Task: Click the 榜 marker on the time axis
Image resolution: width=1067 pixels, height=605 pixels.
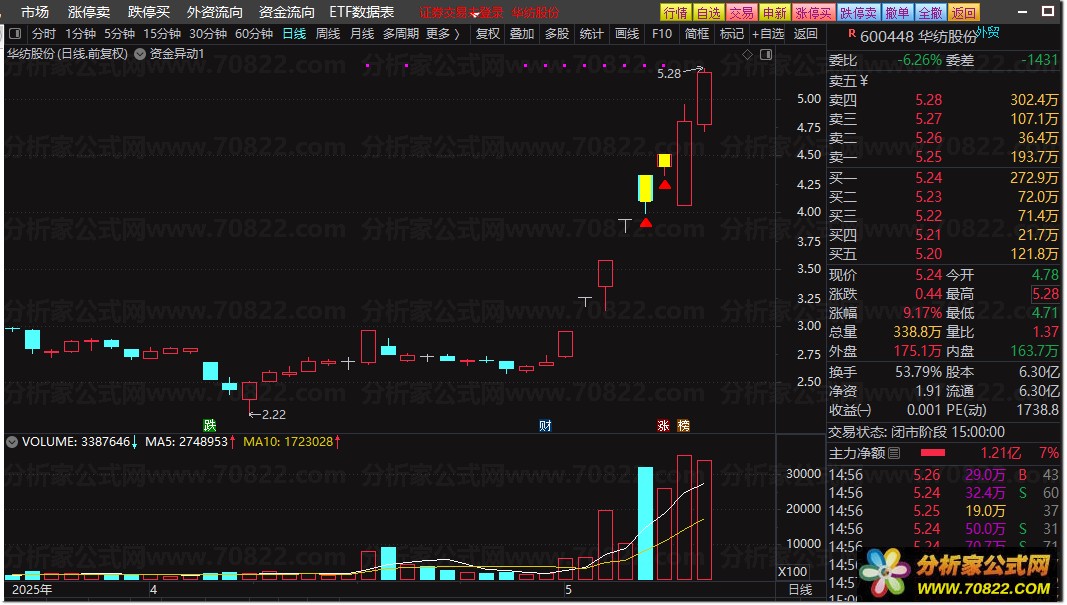Action: coord(684,425)
